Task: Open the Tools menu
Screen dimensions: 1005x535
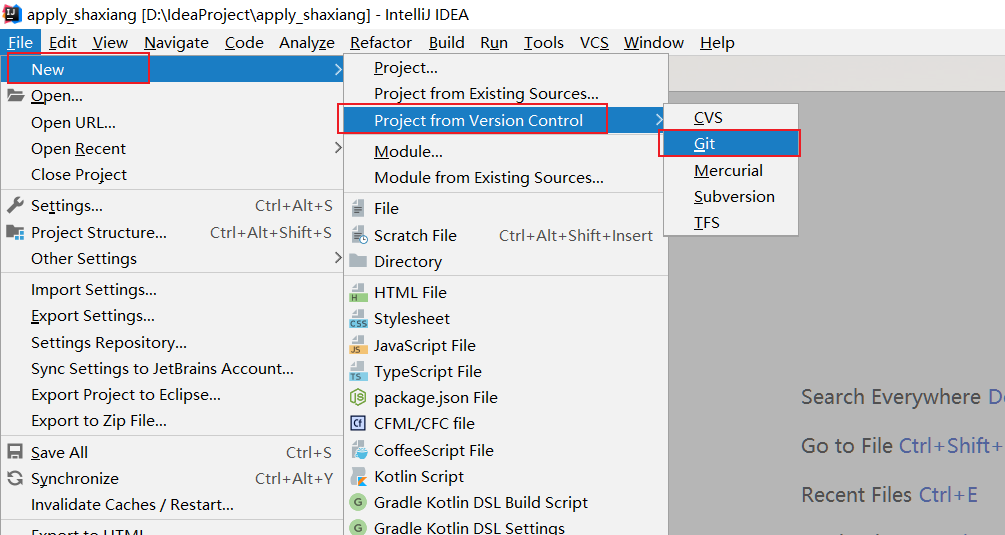Action: pyautogui.click(x=544, y=42)
